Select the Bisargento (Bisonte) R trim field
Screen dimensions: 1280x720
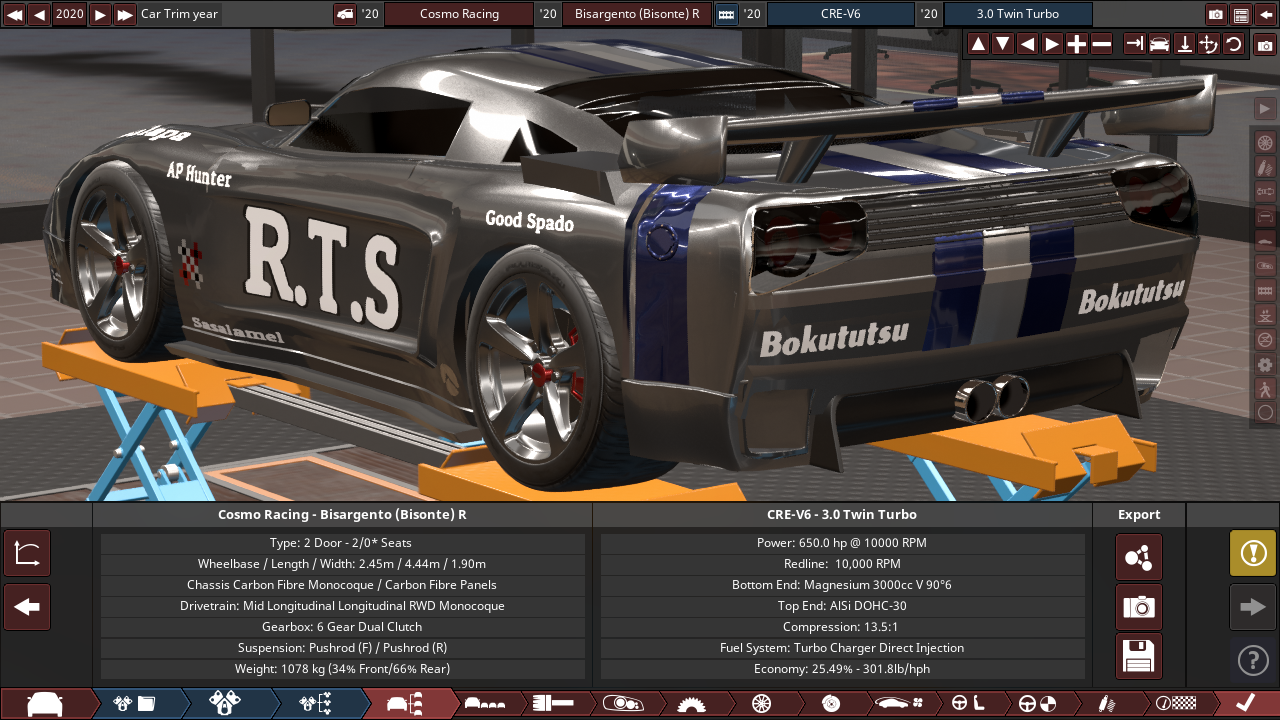click(x=637, y=14)
